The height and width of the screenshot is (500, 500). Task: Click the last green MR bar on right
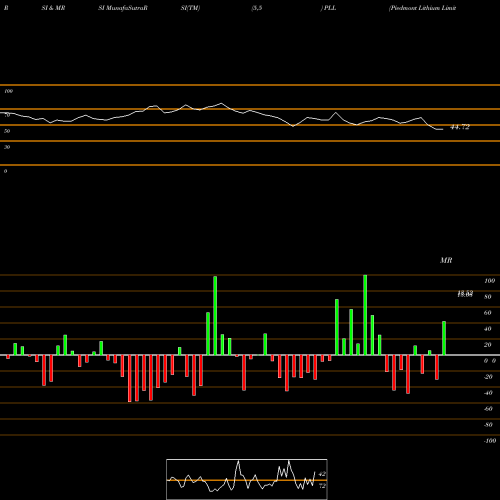(x=444, y=338)
